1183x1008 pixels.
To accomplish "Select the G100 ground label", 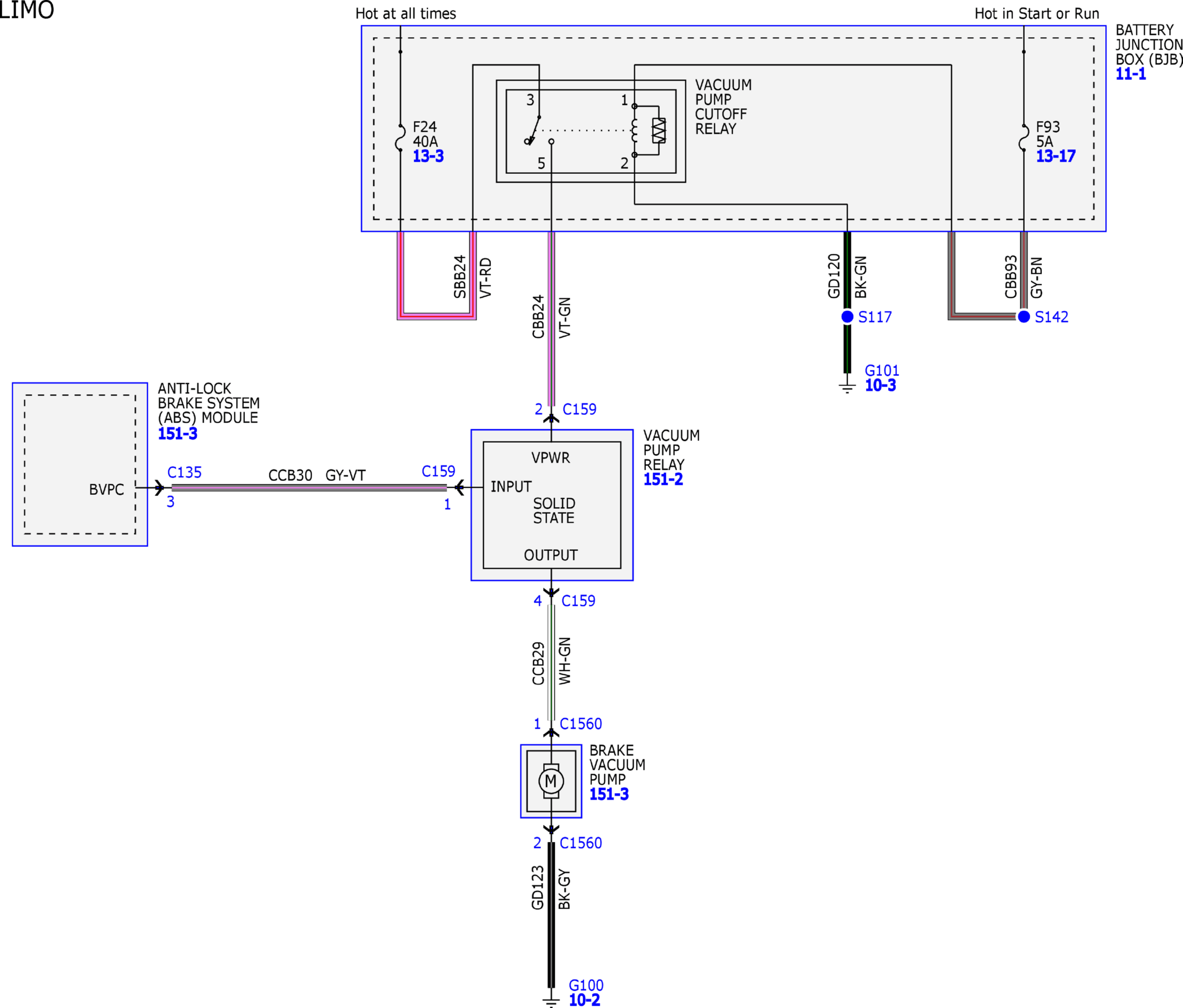I will tap(587, 985).
